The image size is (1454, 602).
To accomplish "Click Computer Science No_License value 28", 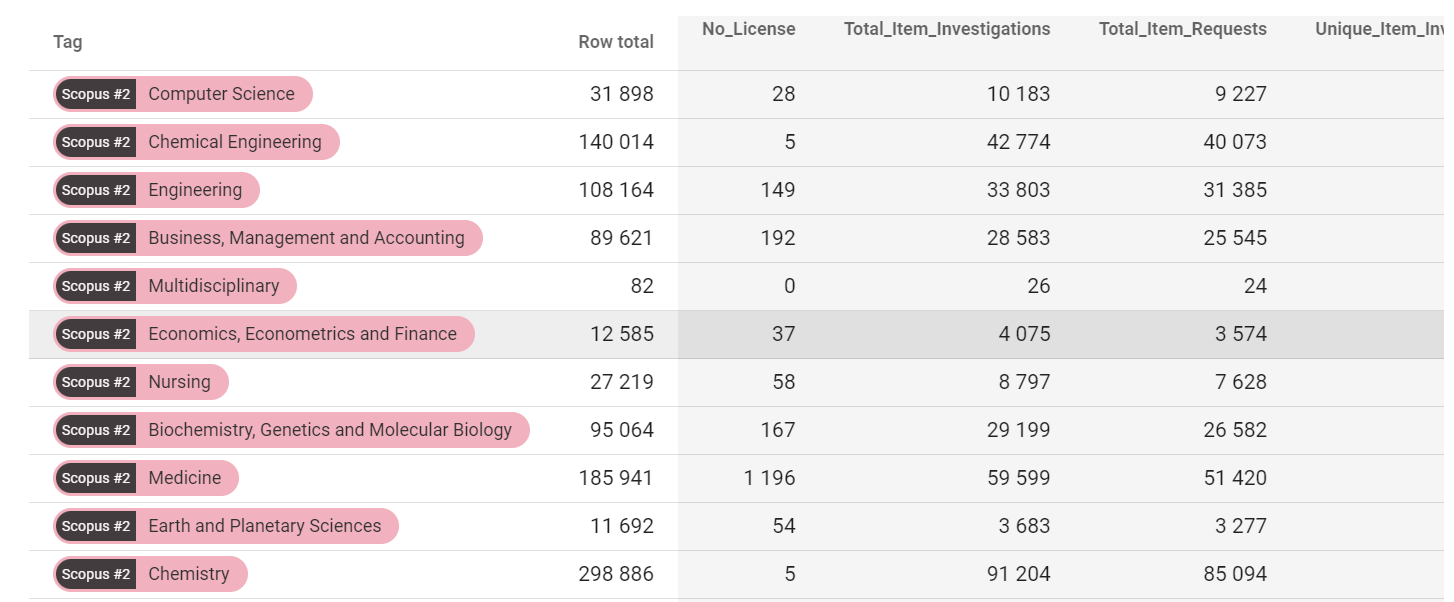I will (x=784, y=94).
